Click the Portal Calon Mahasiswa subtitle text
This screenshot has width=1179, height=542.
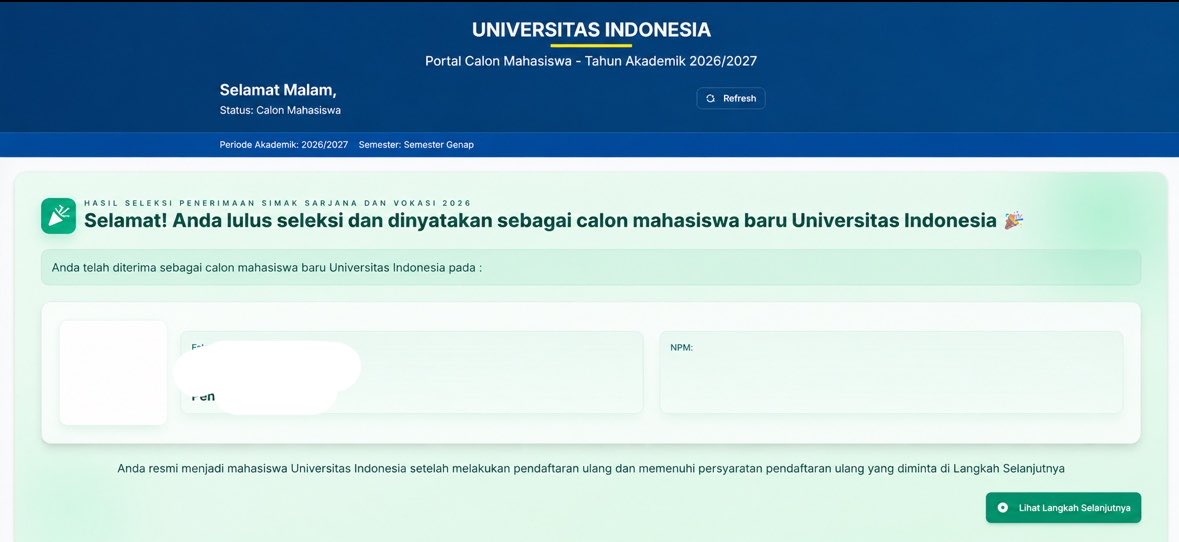coord(591,61)
